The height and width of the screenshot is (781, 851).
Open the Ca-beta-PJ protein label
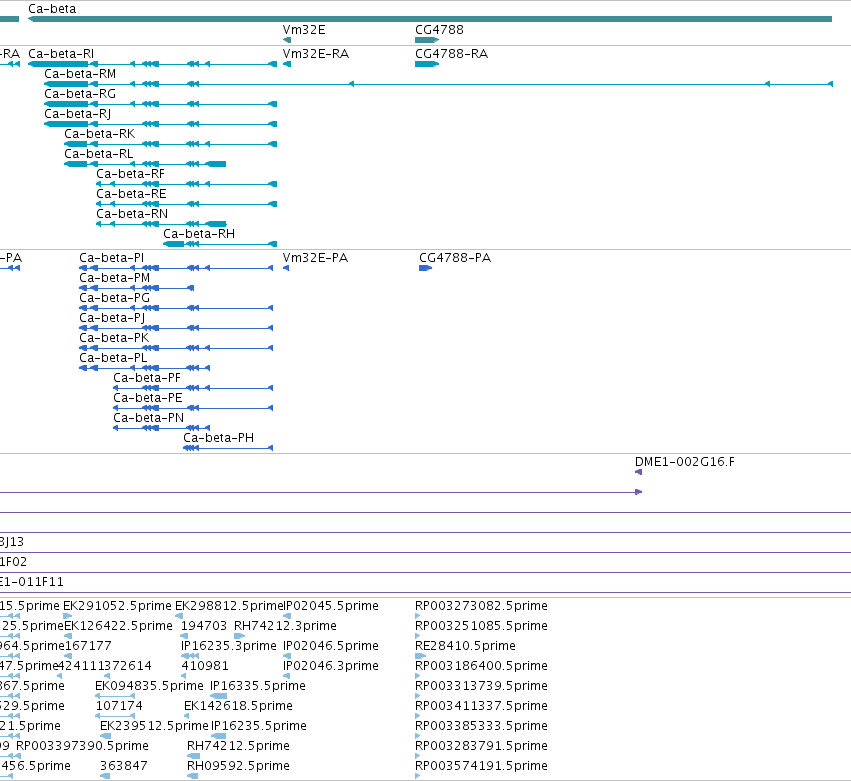(x=112, y=318)
